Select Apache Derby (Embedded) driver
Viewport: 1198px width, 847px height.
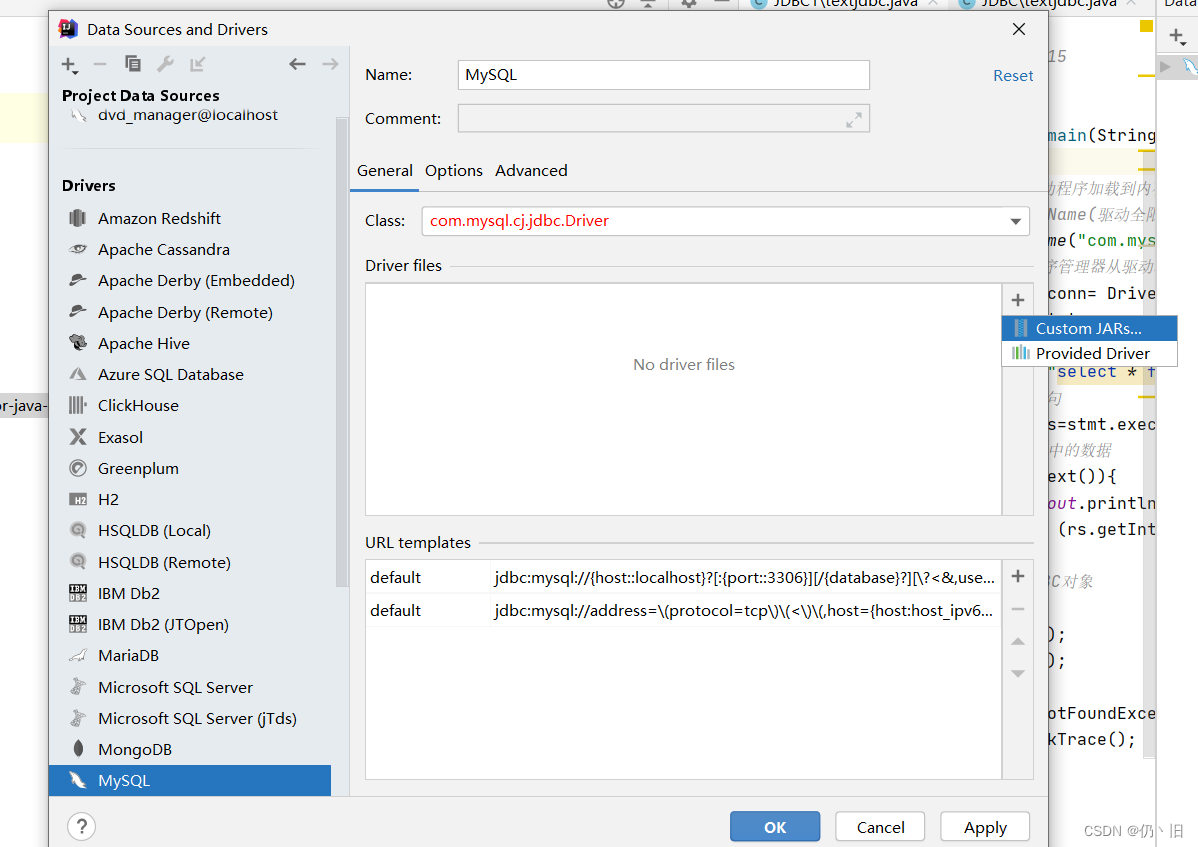tap(189, 281)
